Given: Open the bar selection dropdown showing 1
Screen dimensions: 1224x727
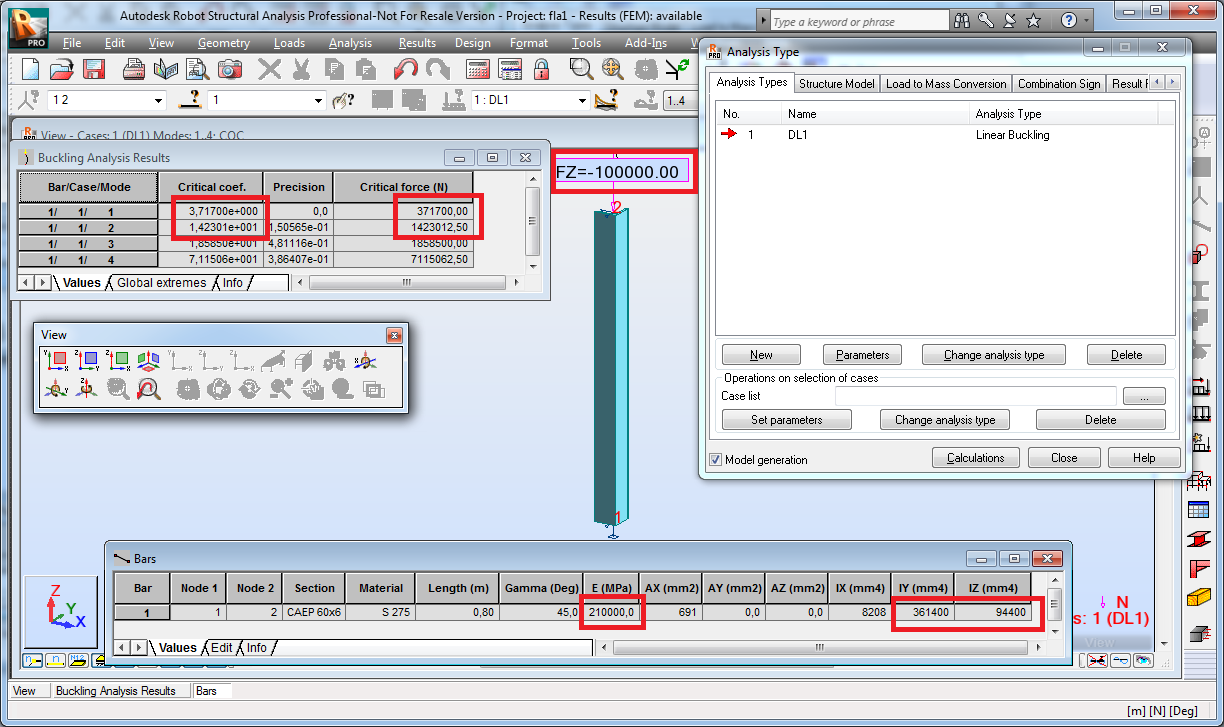Looking at the screenshot, I should 319,101.
